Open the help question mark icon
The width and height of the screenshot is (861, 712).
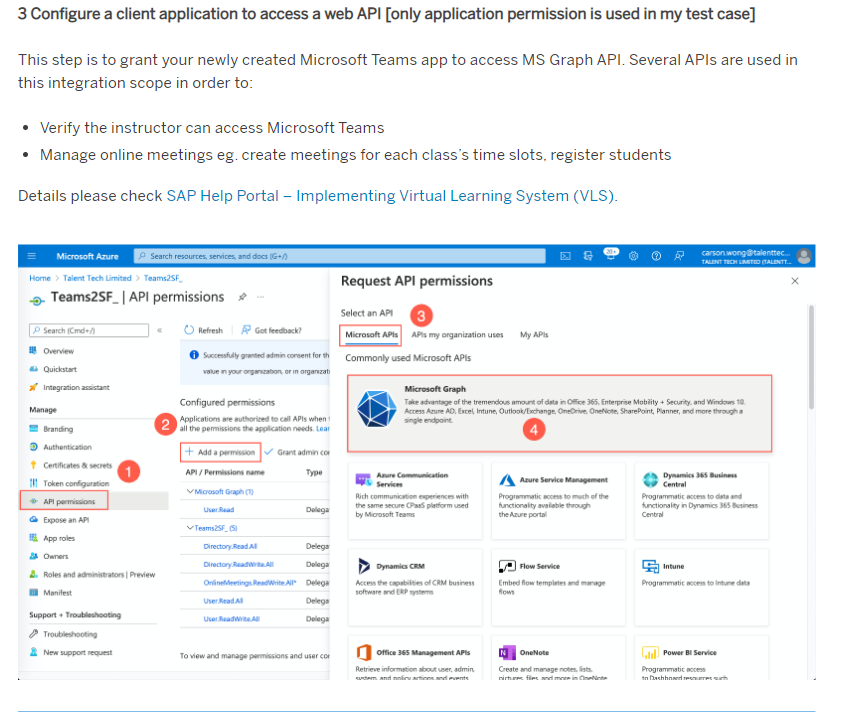point(656,256)
